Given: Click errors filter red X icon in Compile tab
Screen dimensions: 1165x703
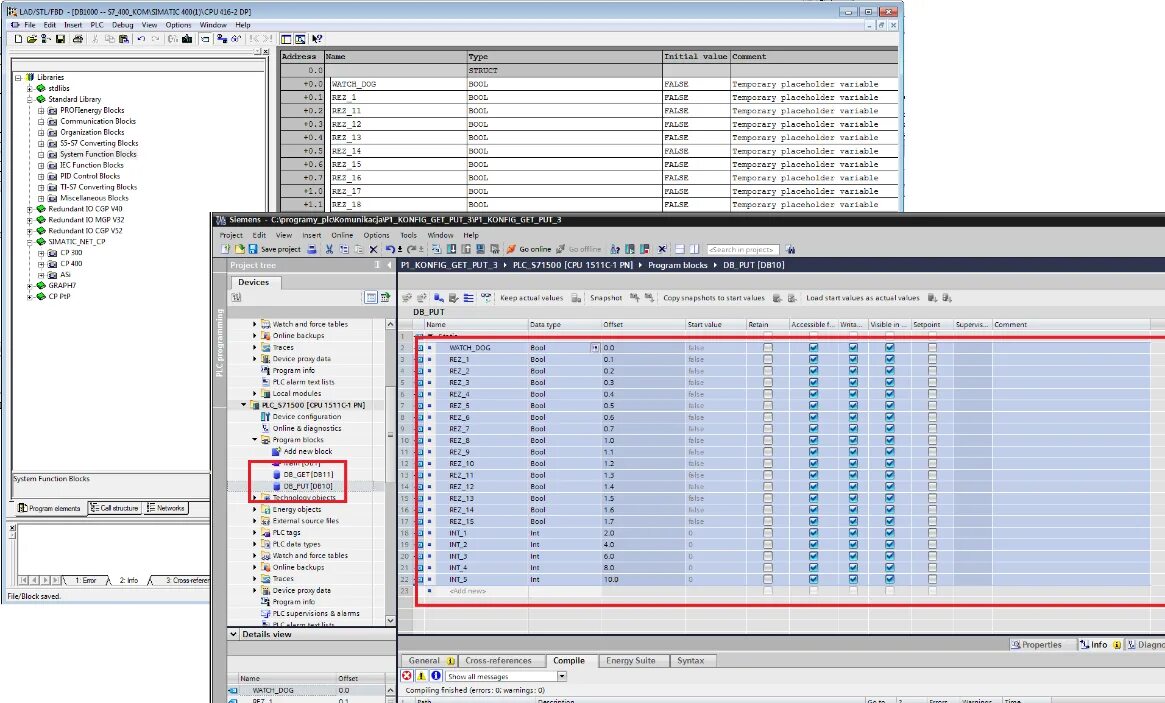Looking at the screenshot, I should point(406,676).
